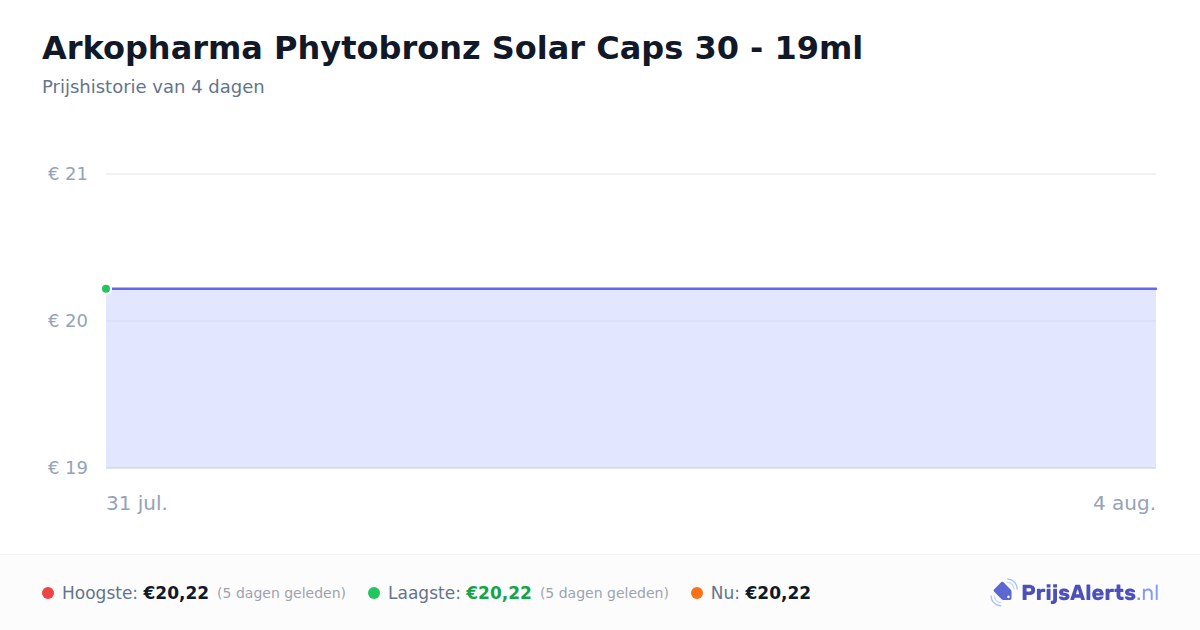The height and width of the screenshot is (630, 1200).
Task: Click the 31 jul. axis date label
Action: 137,503
